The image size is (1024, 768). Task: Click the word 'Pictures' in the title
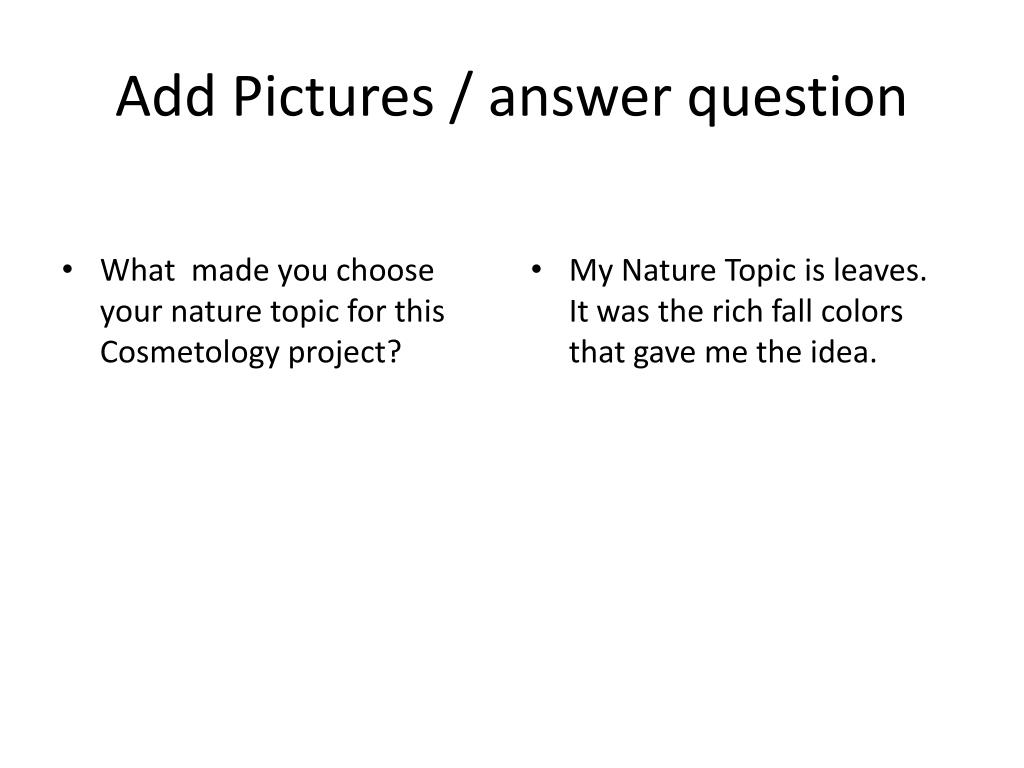[x=333, y=97]
